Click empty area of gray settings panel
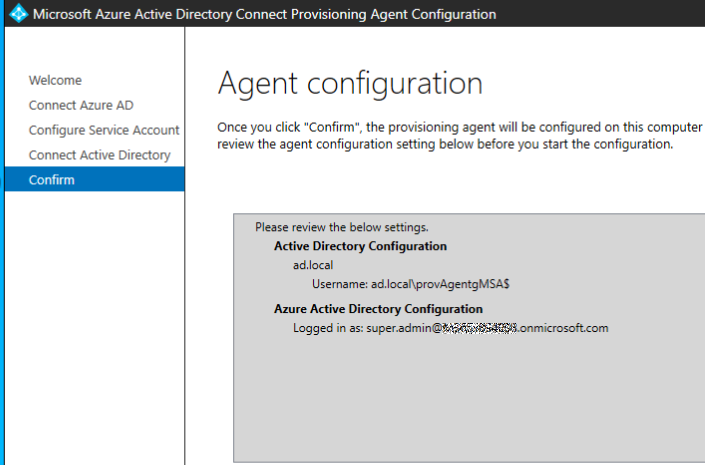This screenshot has width=705, height=465. (470, 400)
